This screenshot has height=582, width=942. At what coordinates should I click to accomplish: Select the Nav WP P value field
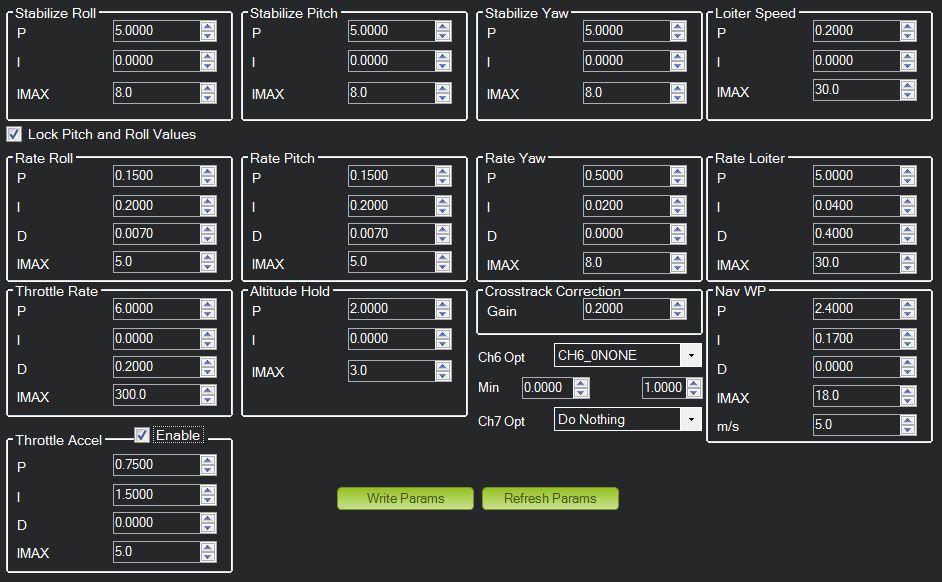tap(857, 309)
